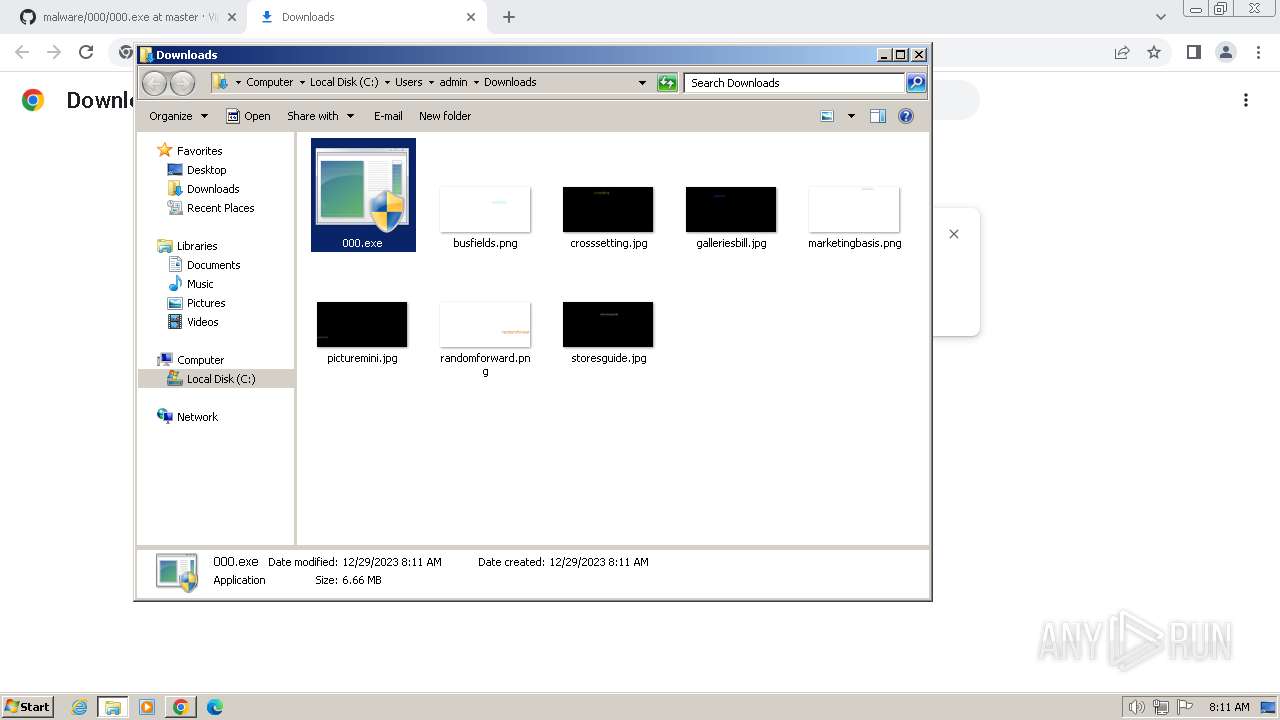
Task: Open the Chrome profile icon
Action: pyautogui.click(x=1225, y=52)
